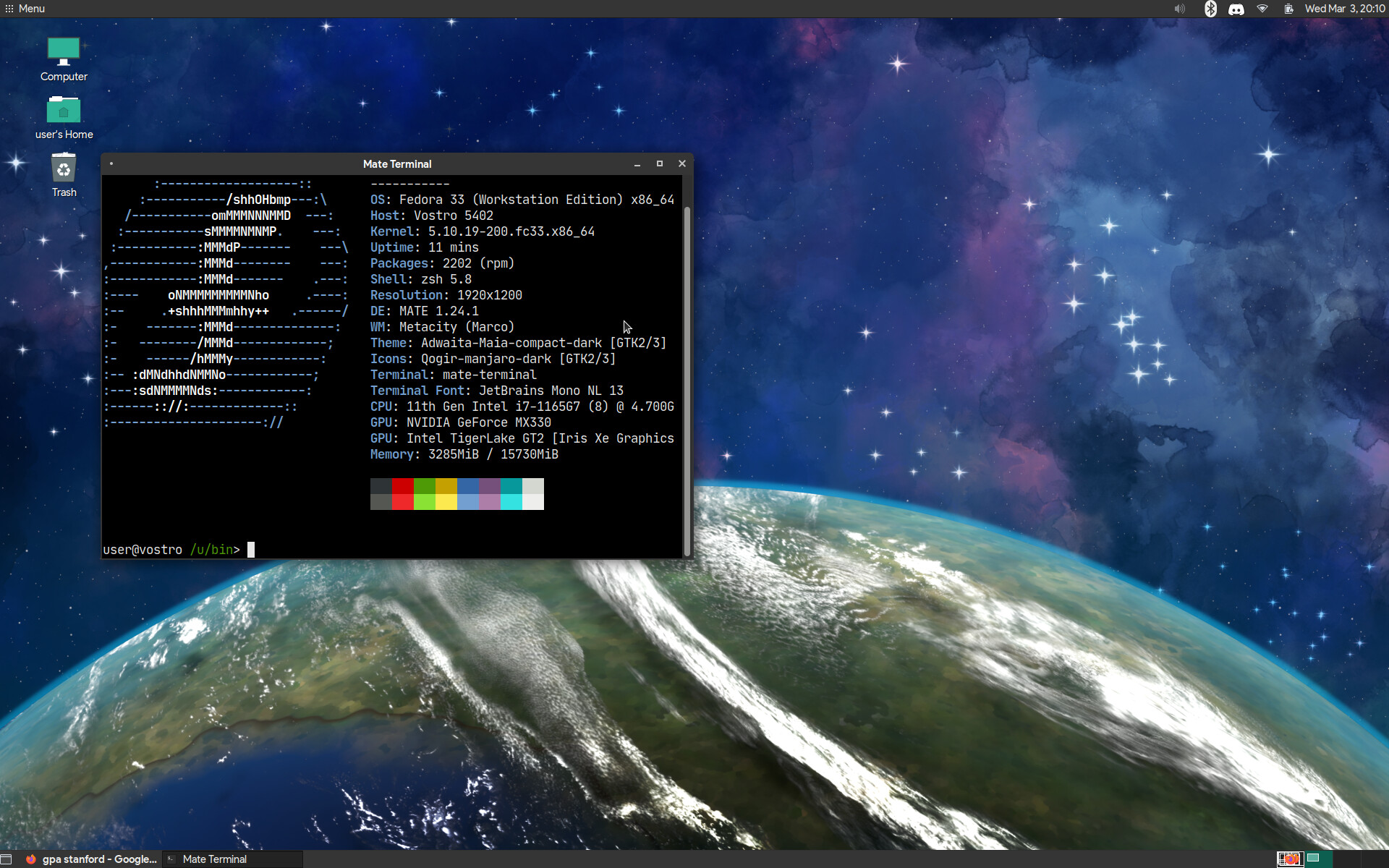Screen dimensions: 1389x868
Task: Select the user's Home folder icon
Action: point(64,117)
